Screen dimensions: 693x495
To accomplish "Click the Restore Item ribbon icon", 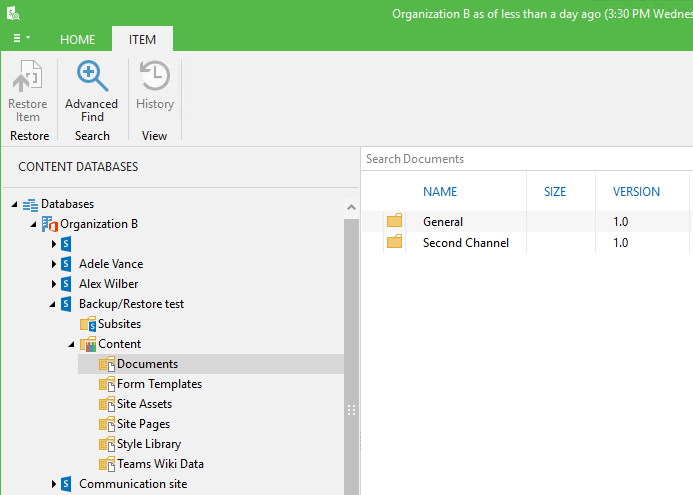I will [x=27, y=76].
